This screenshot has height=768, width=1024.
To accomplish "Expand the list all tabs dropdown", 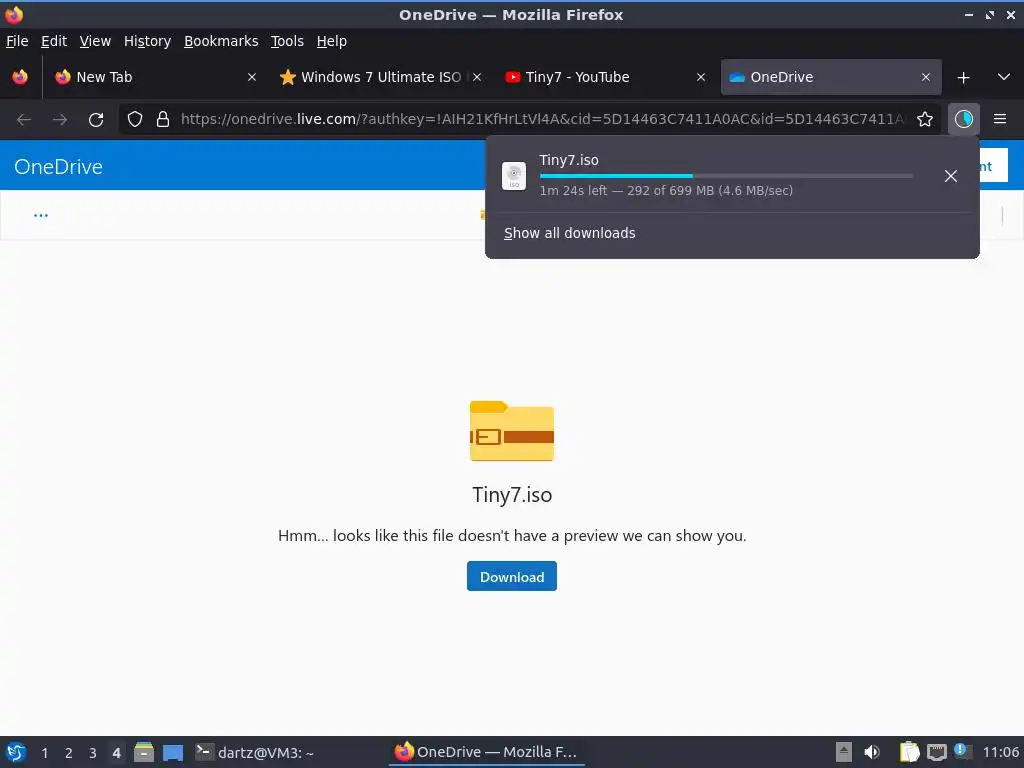I will coord(1004,77).
